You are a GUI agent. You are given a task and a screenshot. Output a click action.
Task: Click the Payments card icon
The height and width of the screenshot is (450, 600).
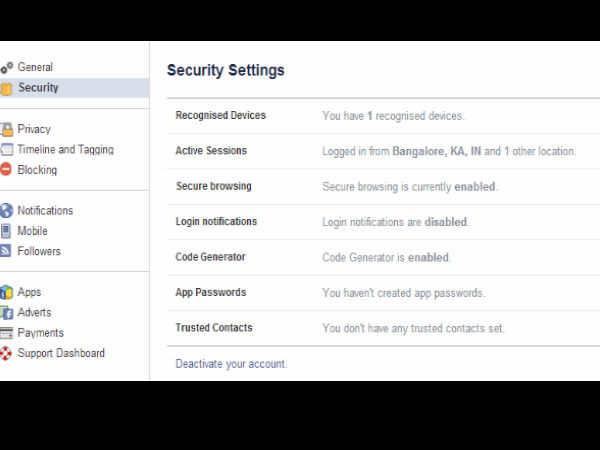pos(6,333)
